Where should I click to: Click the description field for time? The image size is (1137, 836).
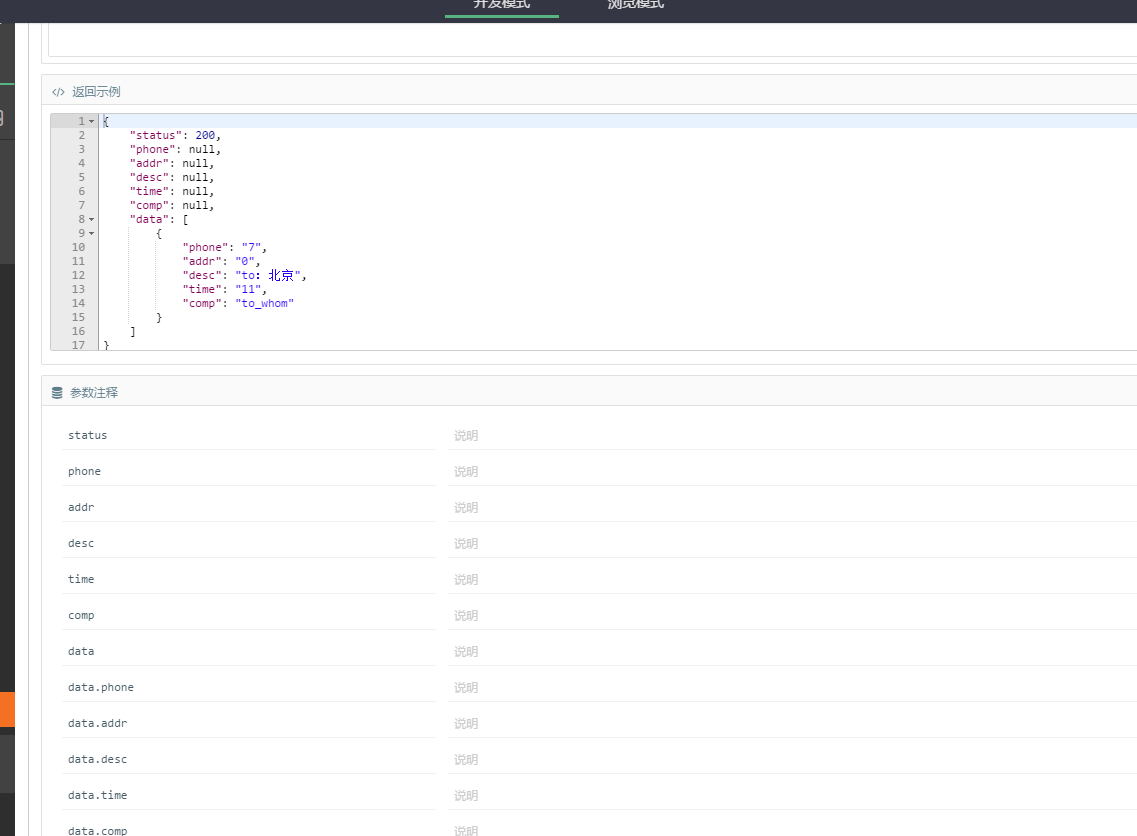[792, 579]
